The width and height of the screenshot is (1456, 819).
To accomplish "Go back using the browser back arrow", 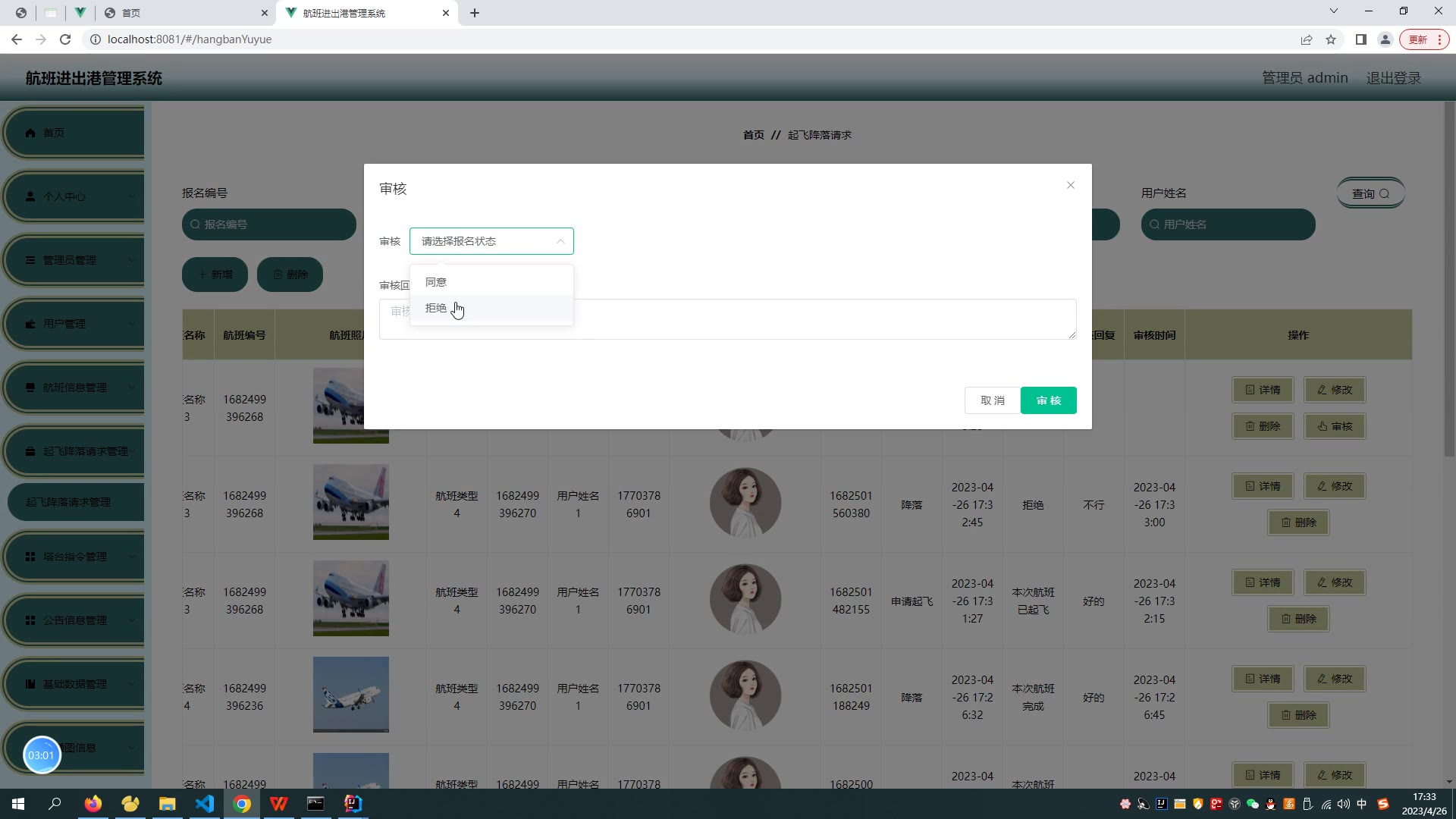I will point(17,39).
